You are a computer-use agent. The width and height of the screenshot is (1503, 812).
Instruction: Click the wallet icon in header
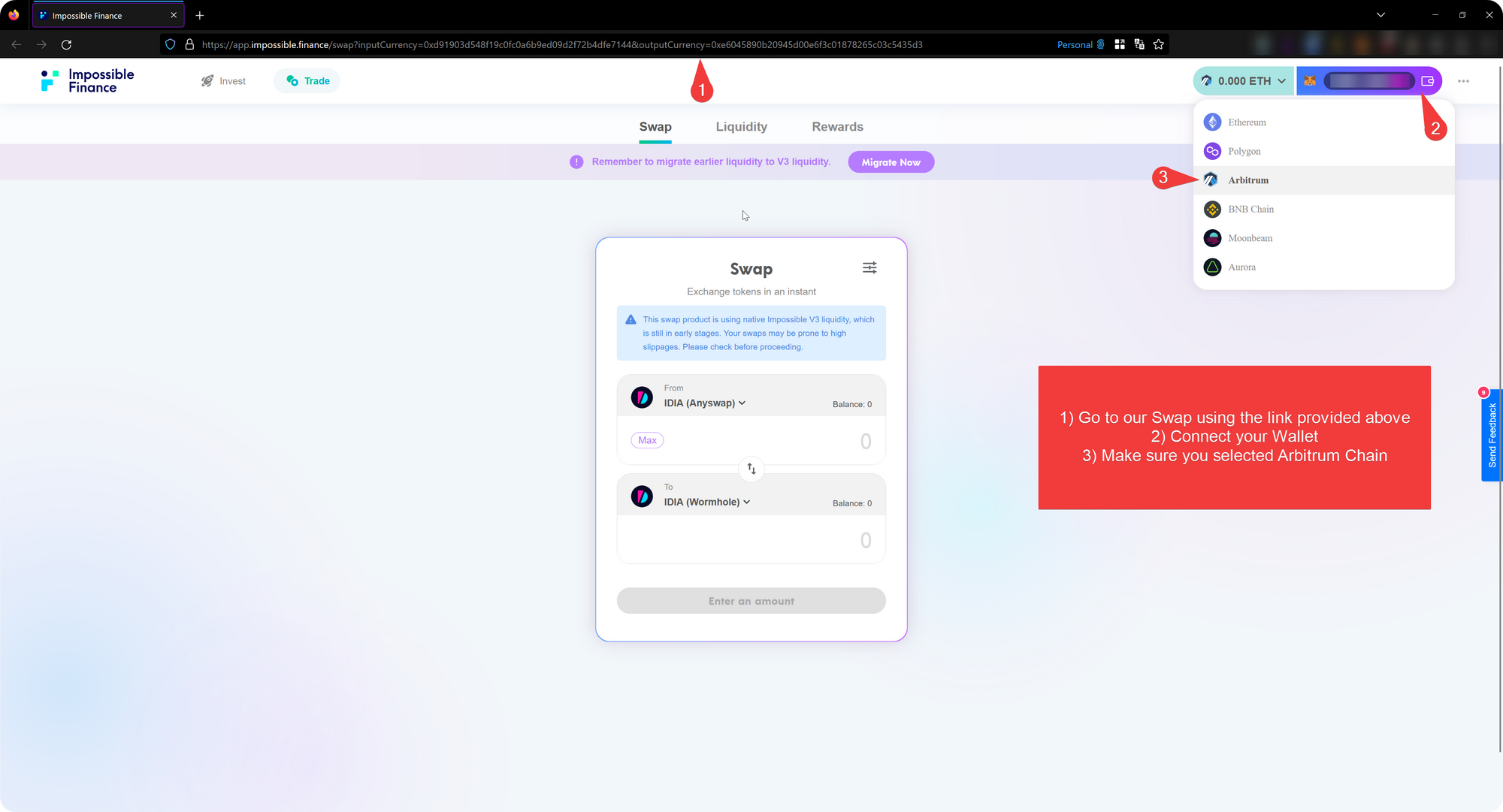pos(1428,81)
